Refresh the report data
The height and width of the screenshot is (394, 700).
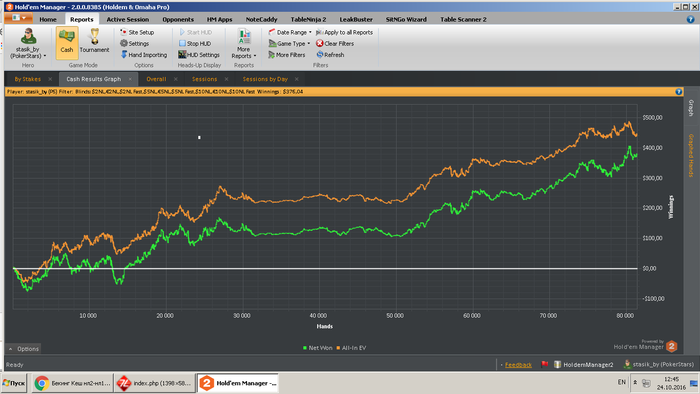[330, 54]
